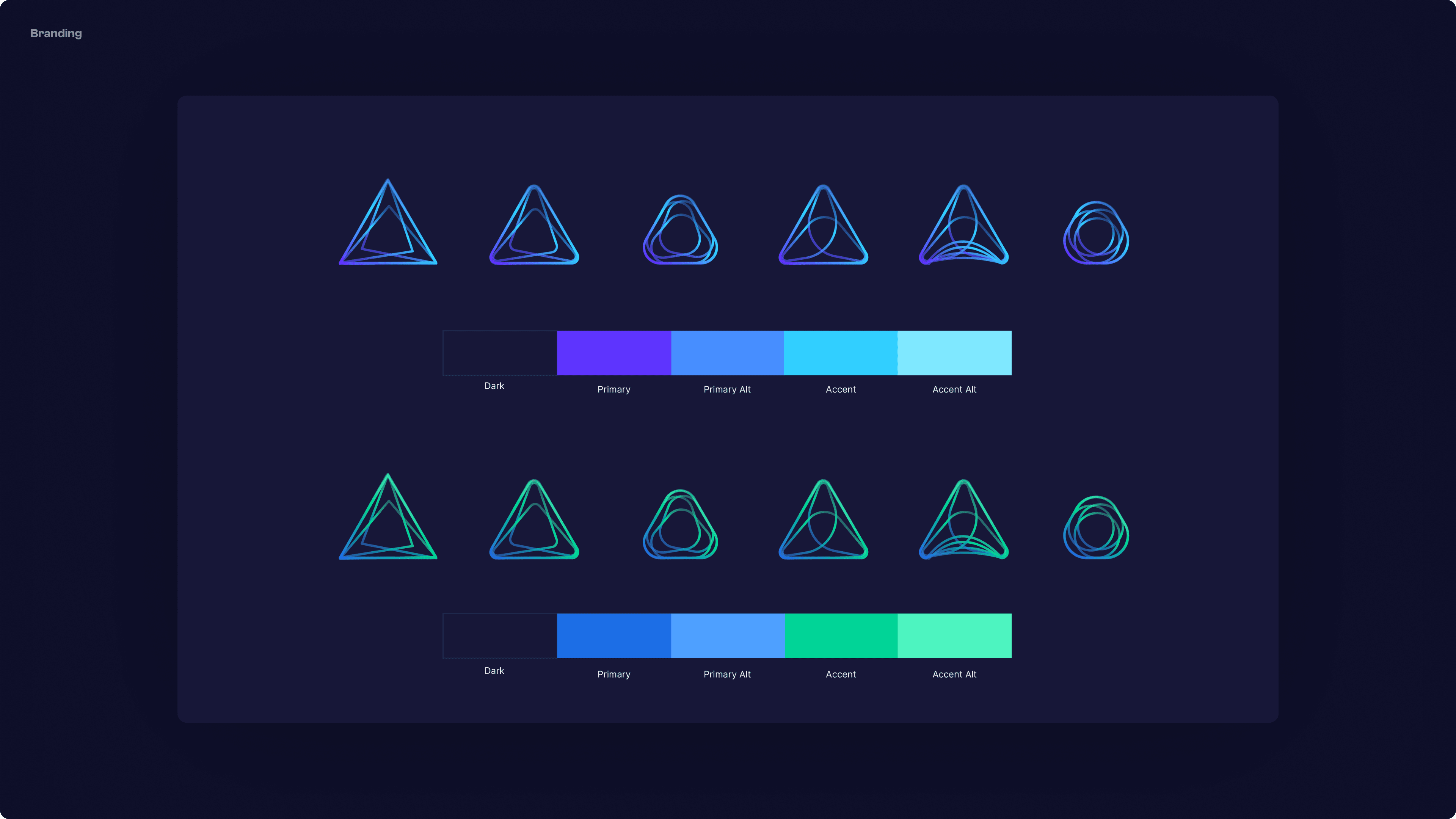
Task: Select the mint Accent Alt swatch, bottom palette
Action: pyautogui.click(x=954, y=635)
